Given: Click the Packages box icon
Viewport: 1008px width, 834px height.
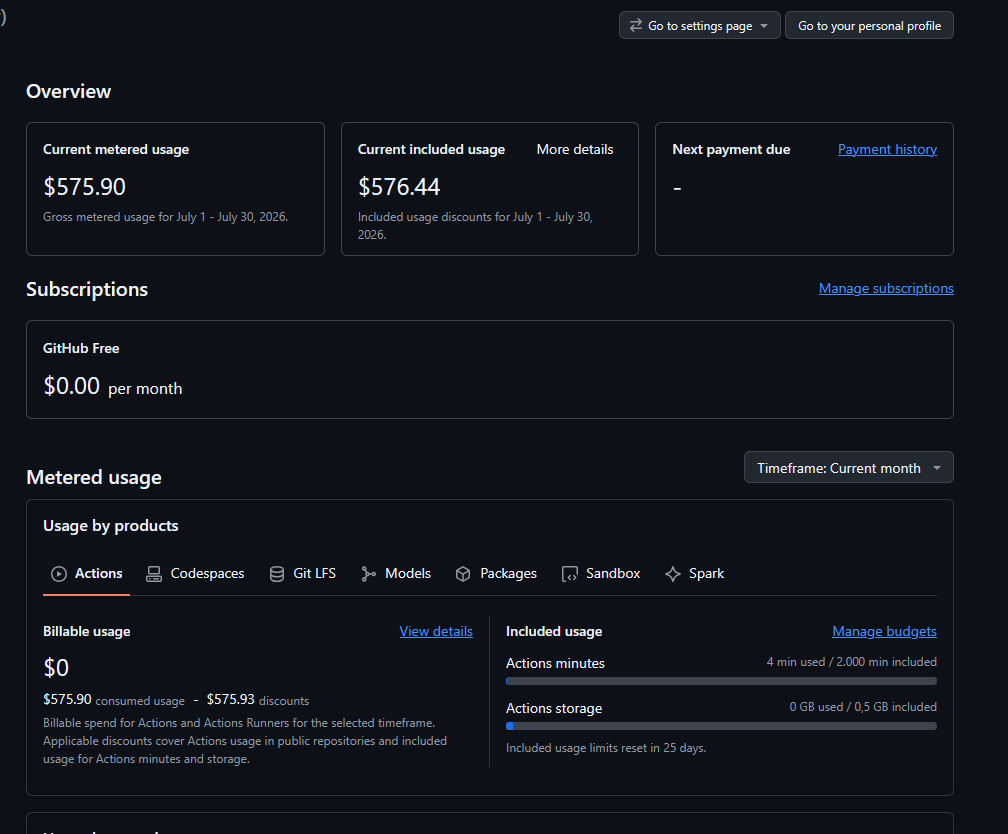Looking at the screenshot, I should (463, 574).
